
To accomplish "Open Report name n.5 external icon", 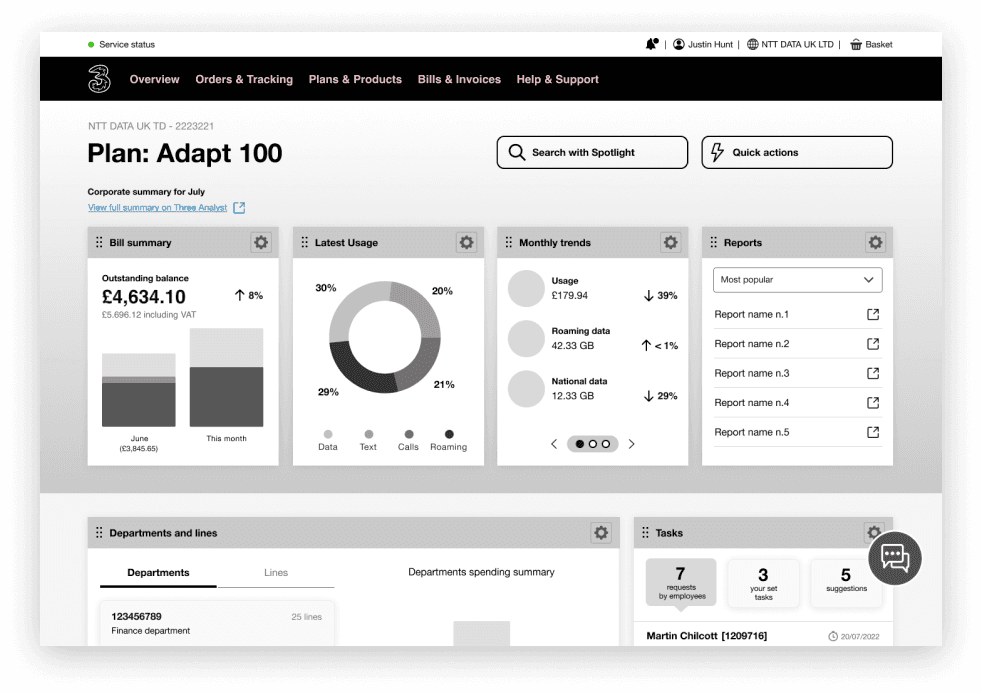I will point(873,432).
